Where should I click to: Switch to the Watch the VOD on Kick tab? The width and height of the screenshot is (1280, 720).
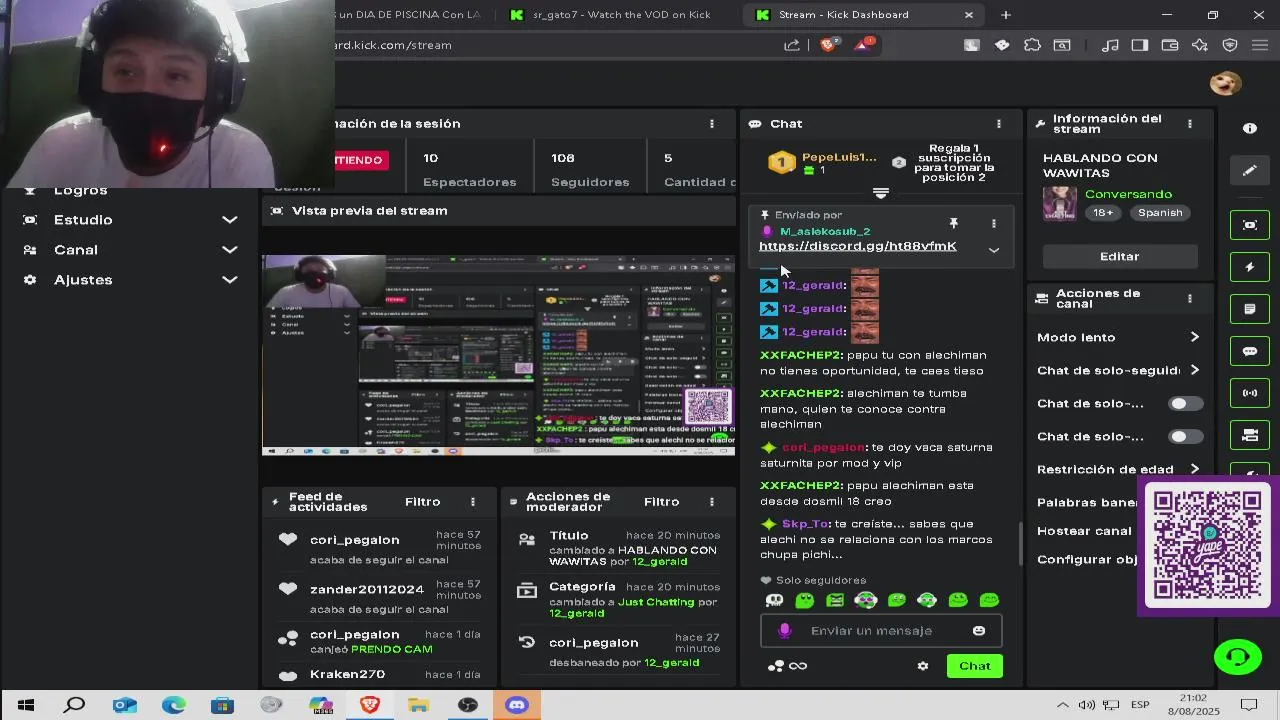[610, 15]
